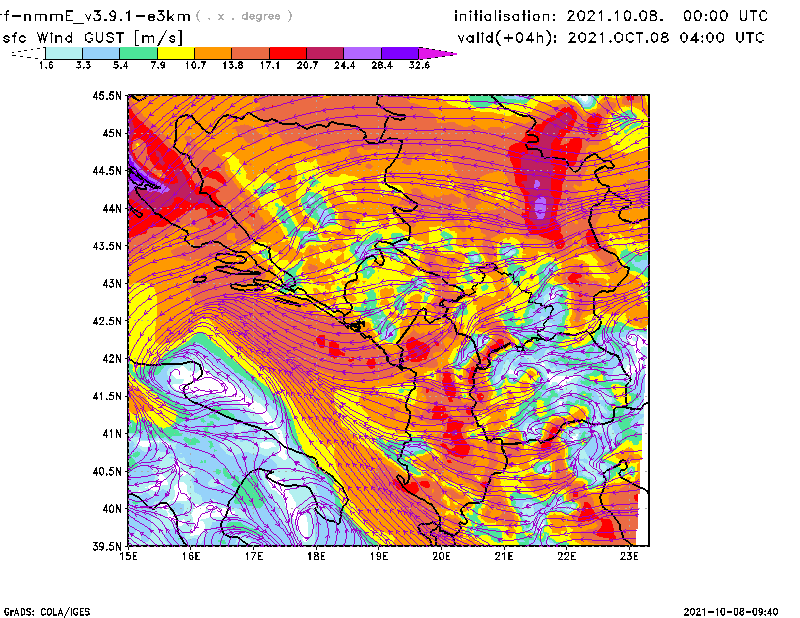
Task: Click the 'sfc Wind GUST [m/s]' title
Action: point(92,38)
